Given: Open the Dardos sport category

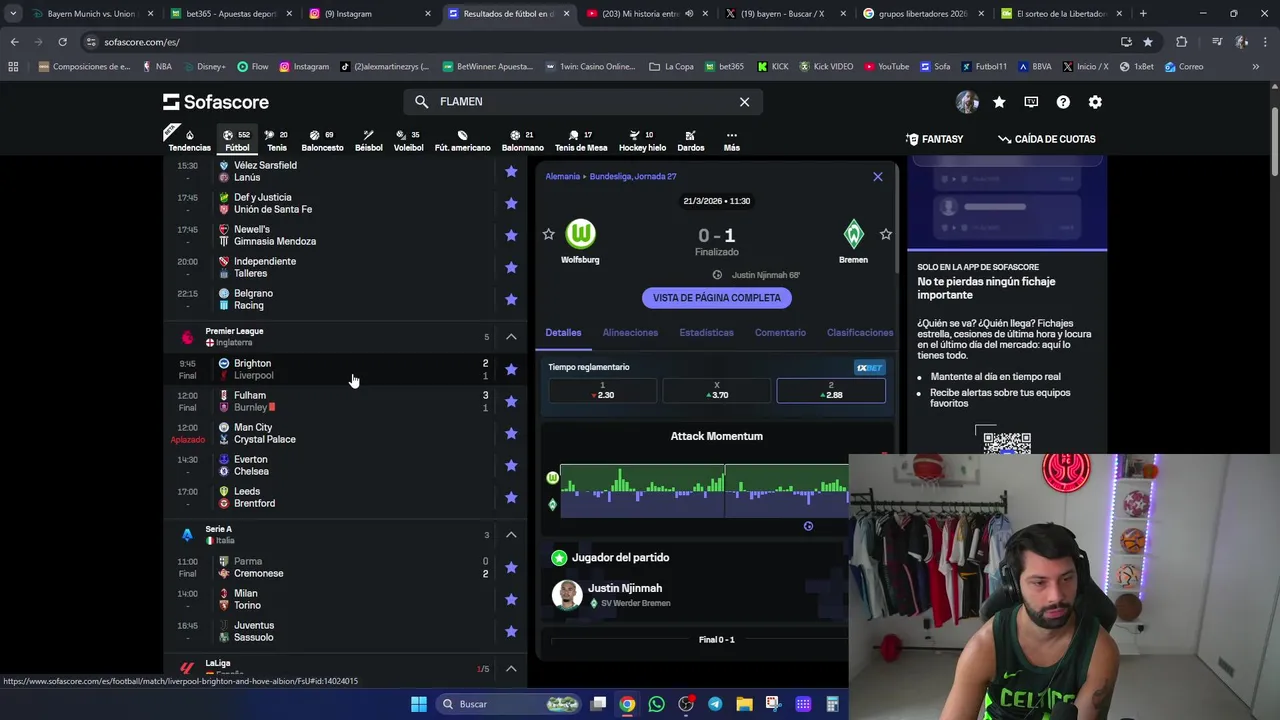Looking at the screenshot, I should coord(690,140).
